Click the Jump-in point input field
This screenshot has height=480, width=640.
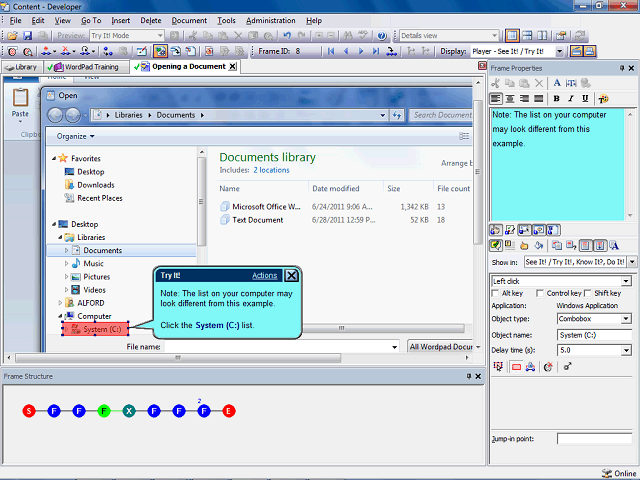tap(594, 439)
